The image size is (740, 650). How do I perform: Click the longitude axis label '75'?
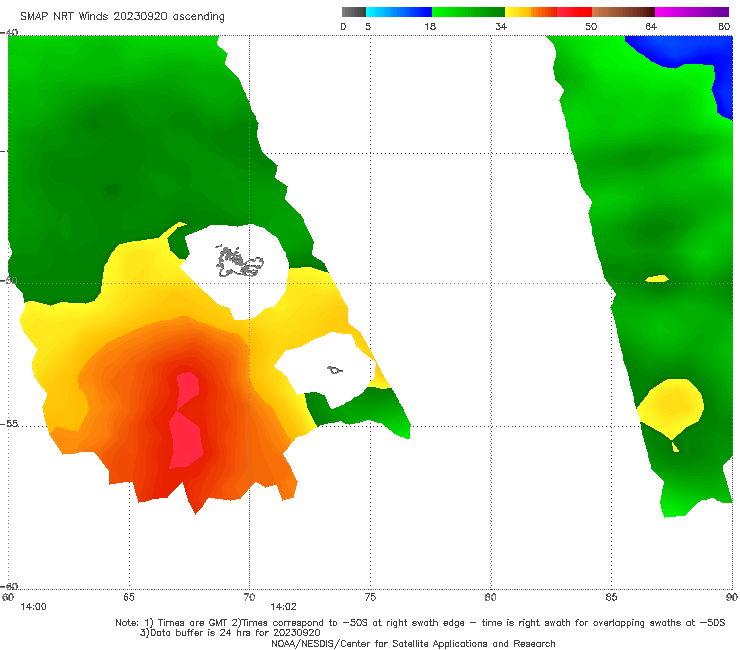pos(370,597)
